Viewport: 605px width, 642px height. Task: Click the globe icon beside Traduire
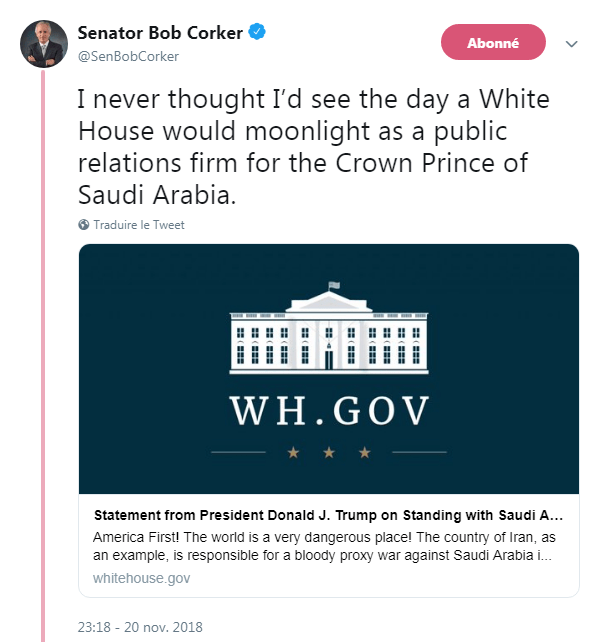point(83,225)
